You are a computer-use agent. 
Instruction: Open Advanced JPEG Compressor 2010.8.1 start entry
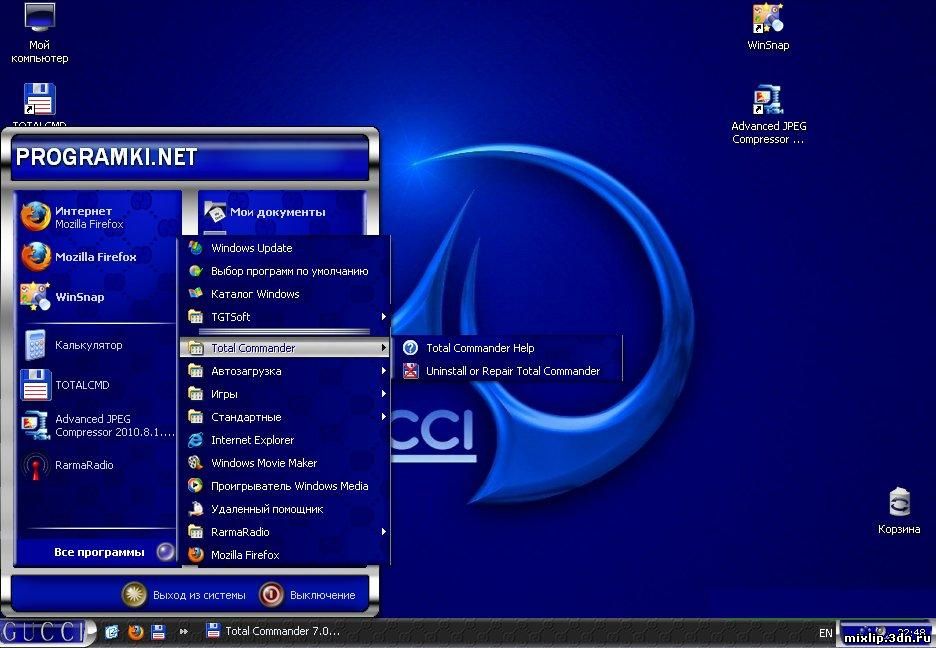tap(97, 425)
